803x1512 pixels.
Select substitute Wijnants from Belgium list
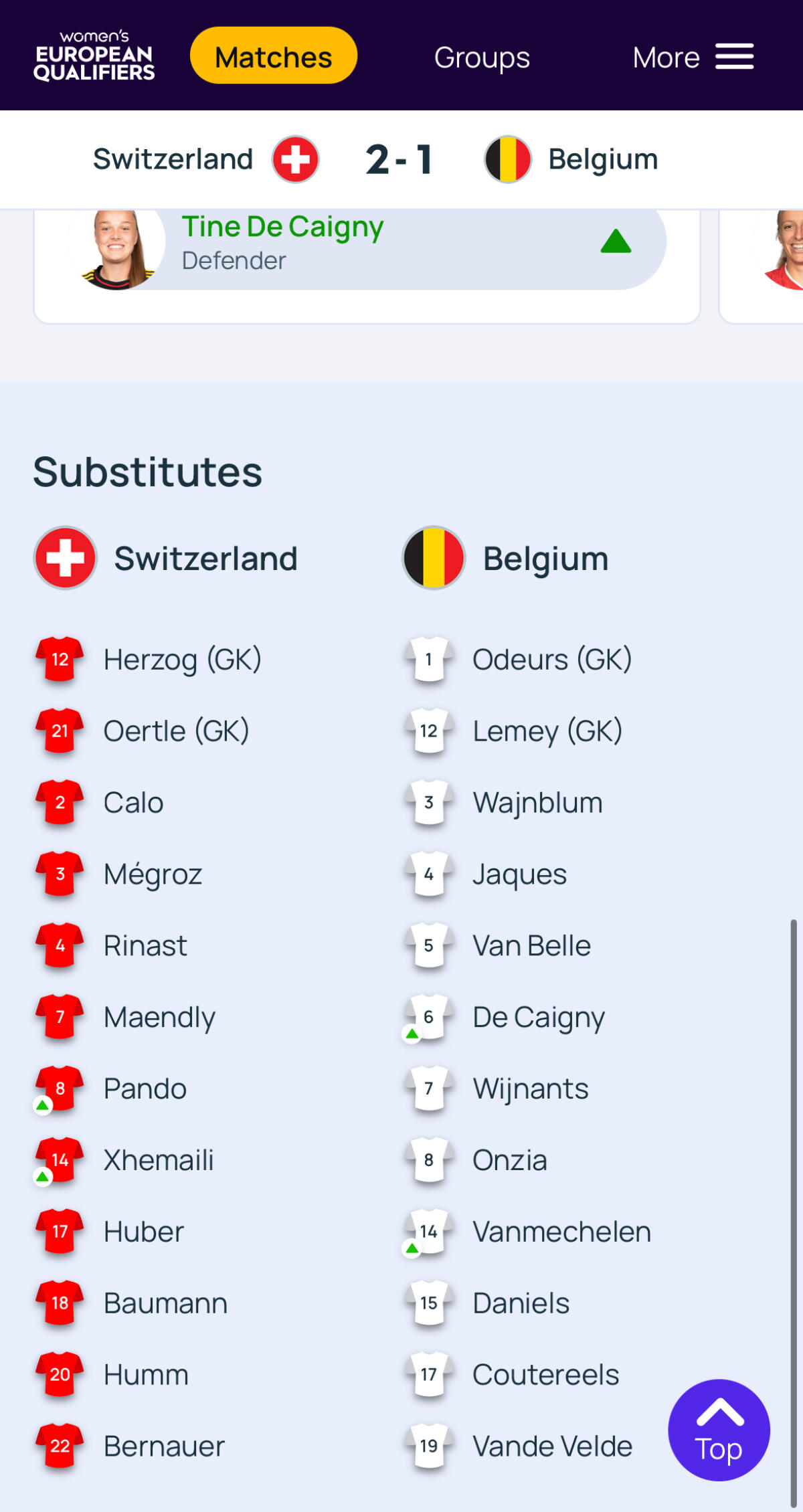[530, 1089]
